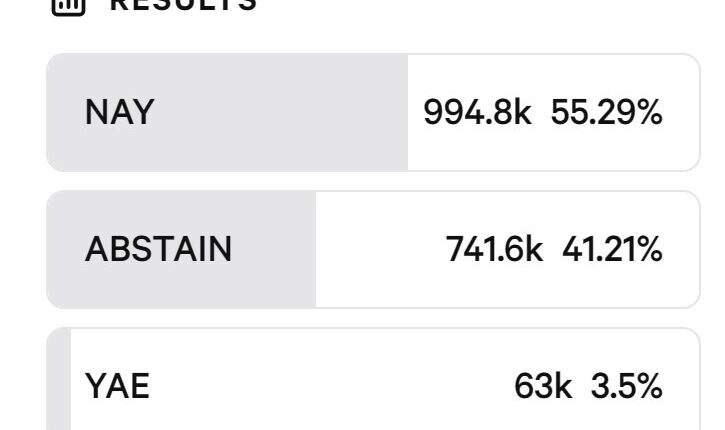Click the 741.6k vote count
725x430 pixels.
pos(494,249)
